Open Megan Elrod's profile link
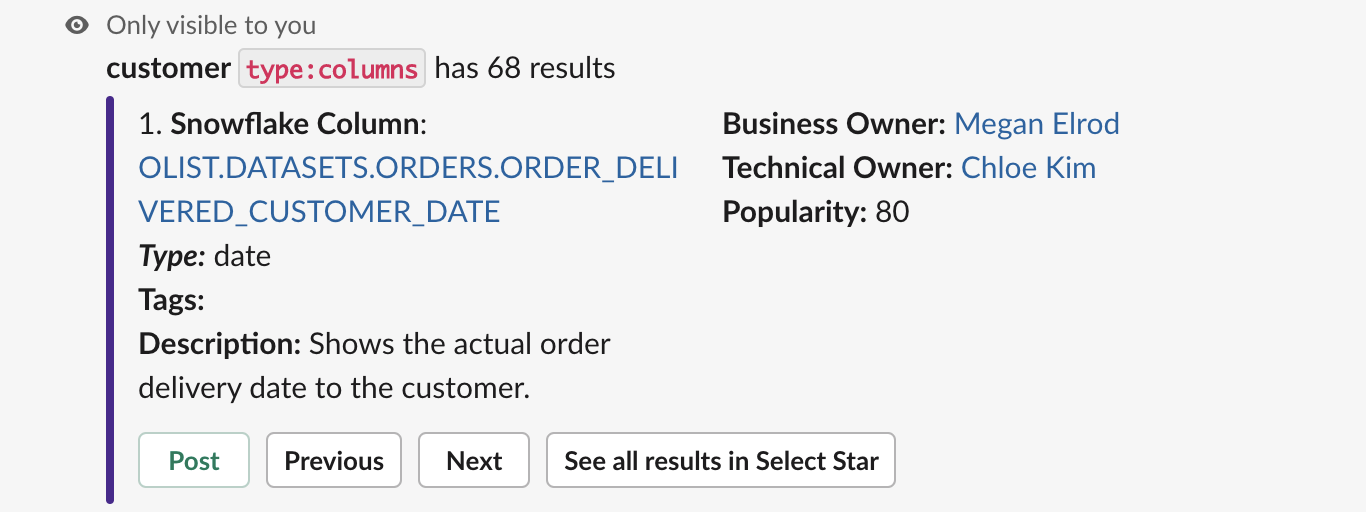This screenshot has height=512, width=1366. click(1037, 124)
